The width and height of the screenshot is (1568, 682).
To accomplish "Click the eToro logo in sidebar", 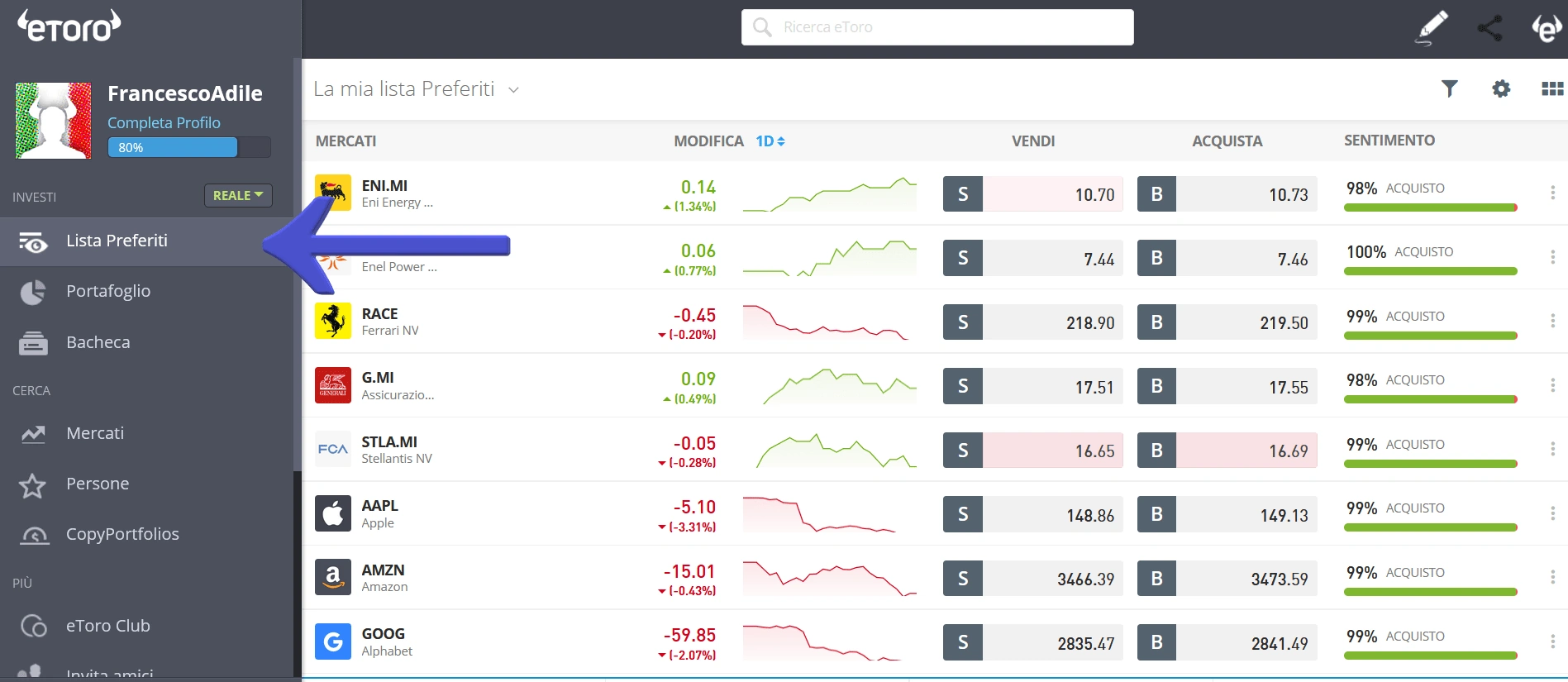I will 69,26.
